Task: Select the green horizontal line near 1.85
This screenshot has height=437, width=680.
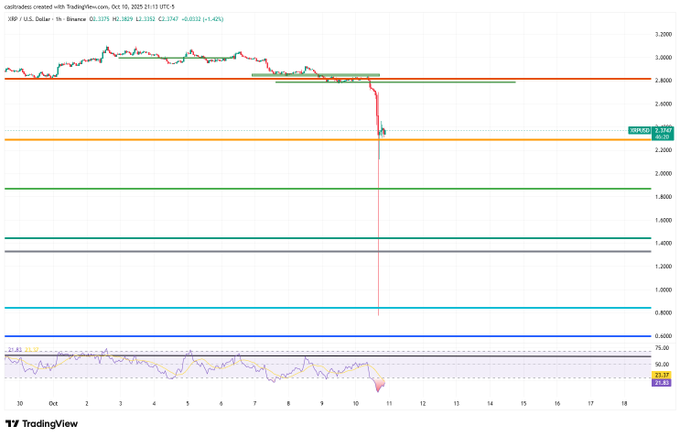Action: (x=300, y=188)
